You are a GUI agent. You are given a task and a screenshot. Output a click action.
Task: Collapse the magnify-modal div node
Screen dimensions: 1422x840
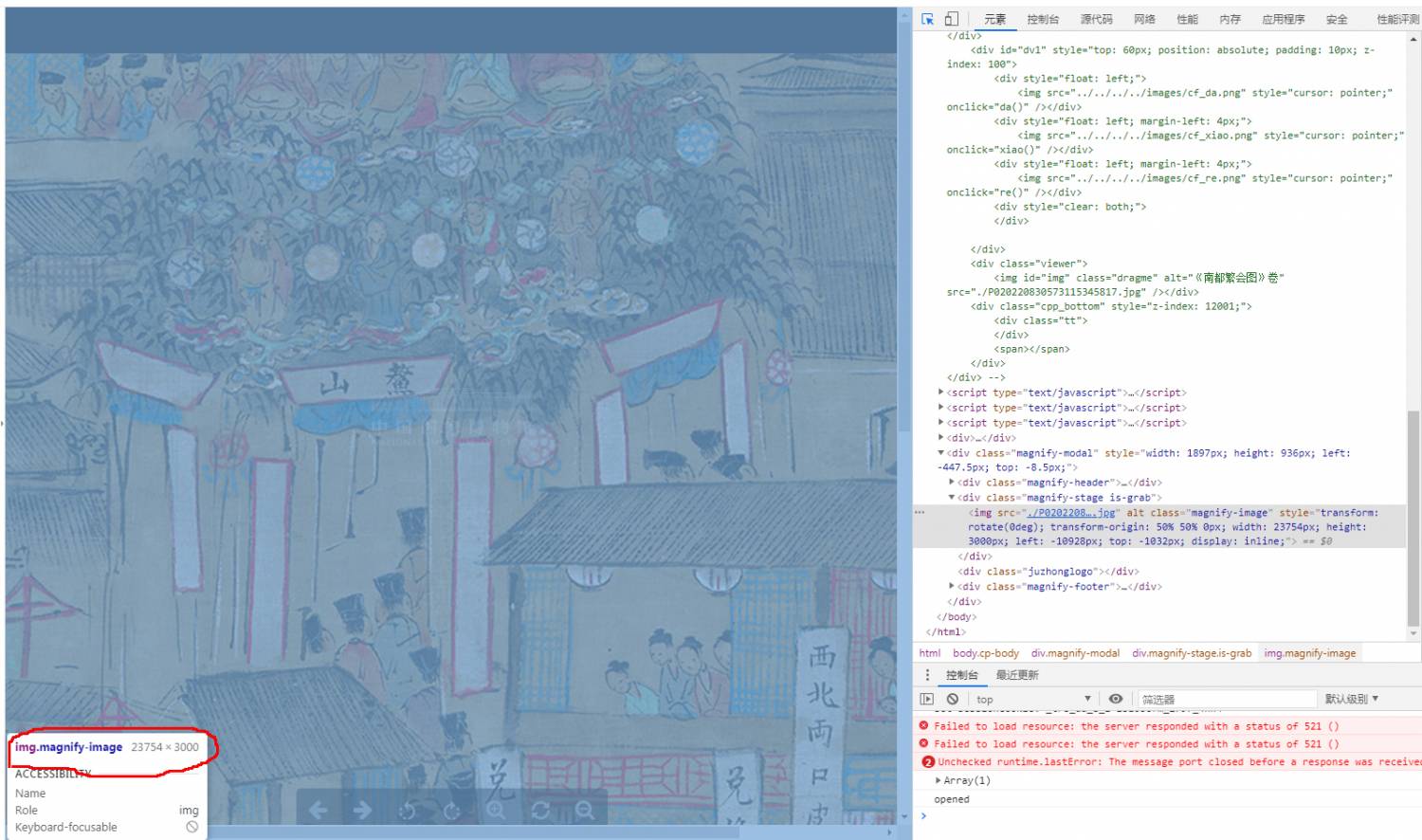940,453
